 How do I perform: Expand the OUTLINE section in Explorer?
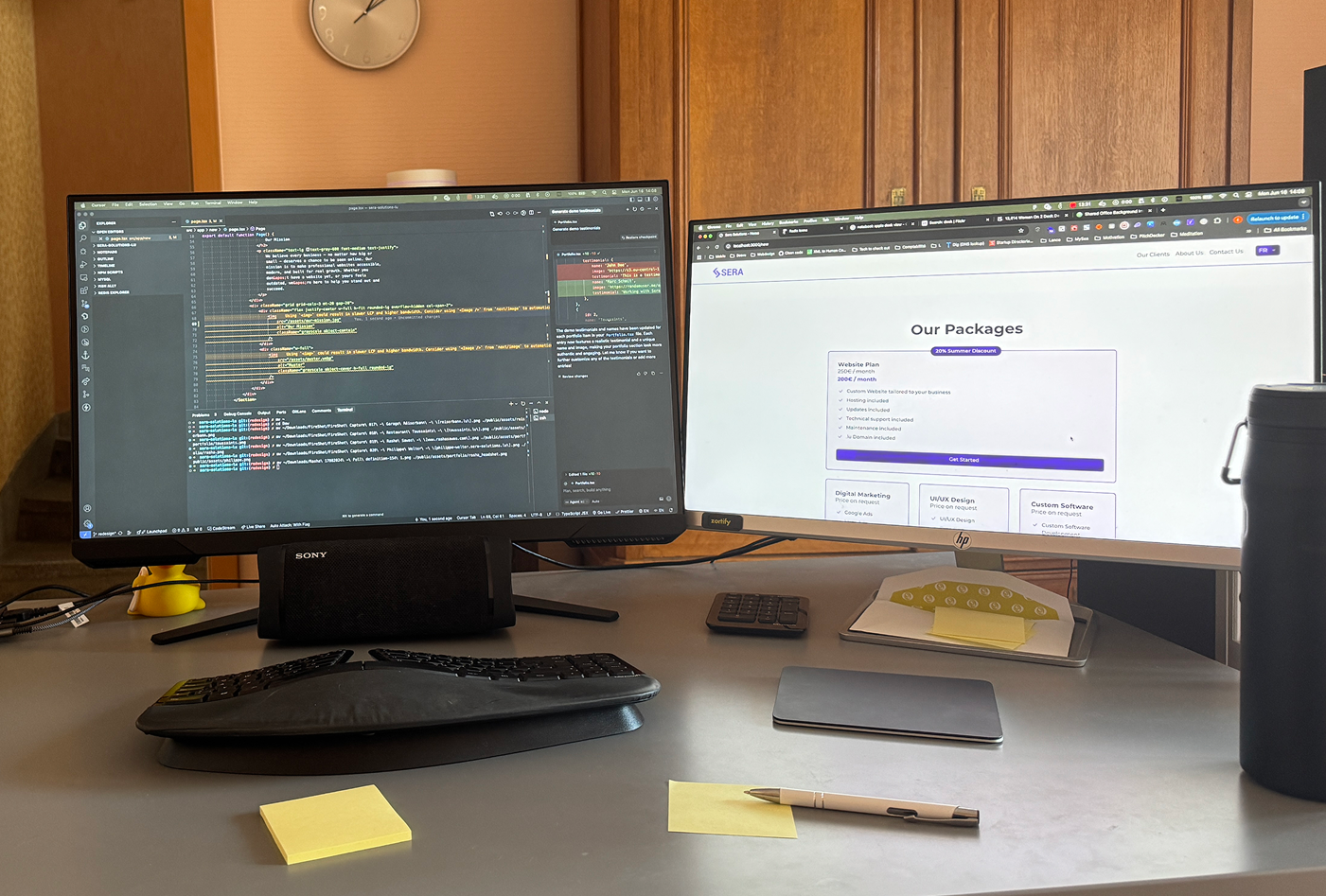(107, 258)
